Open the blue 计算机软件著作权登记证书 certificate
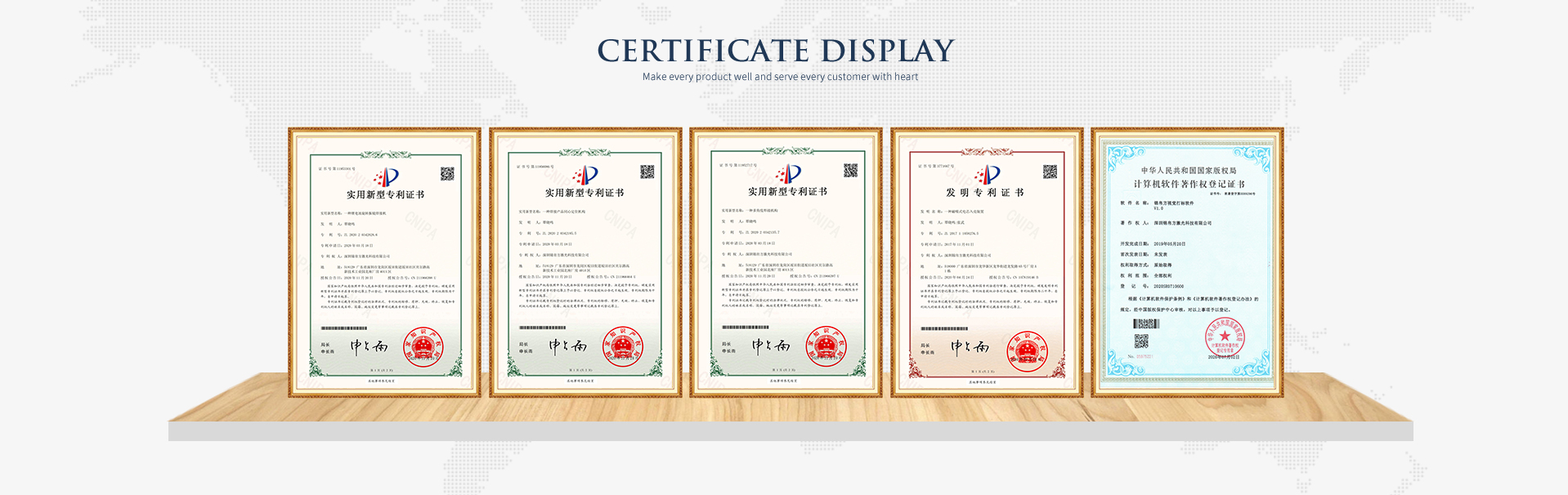This screenshot has width=1568, height=495. [x=1187, y=262]
